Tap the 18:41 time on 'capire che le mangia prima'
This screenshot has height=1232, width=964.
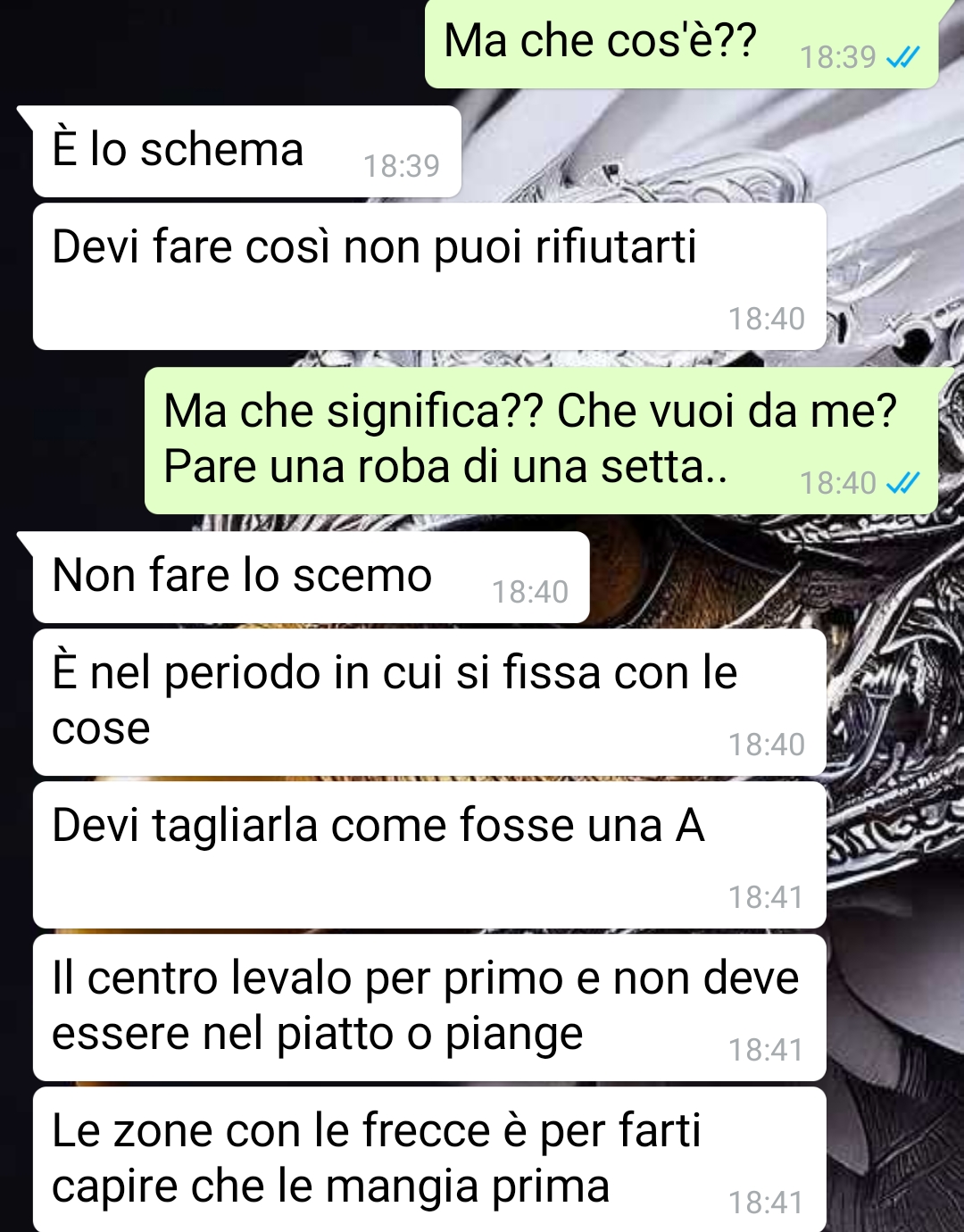766,1203
